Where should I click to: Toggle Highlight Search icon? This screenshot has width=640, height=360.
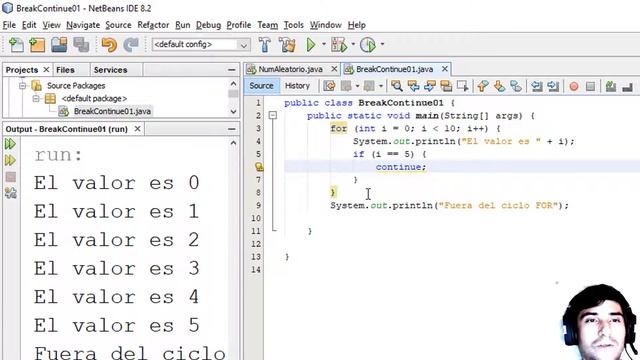446,86
